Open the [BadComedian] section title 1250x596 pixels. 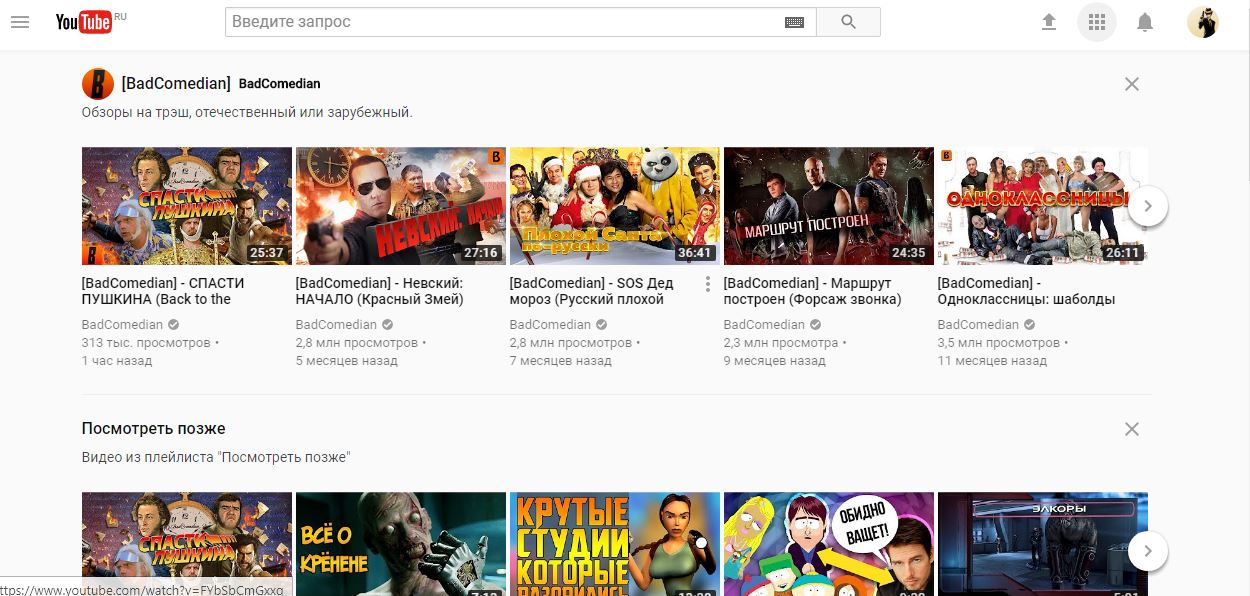click(176, 83)
